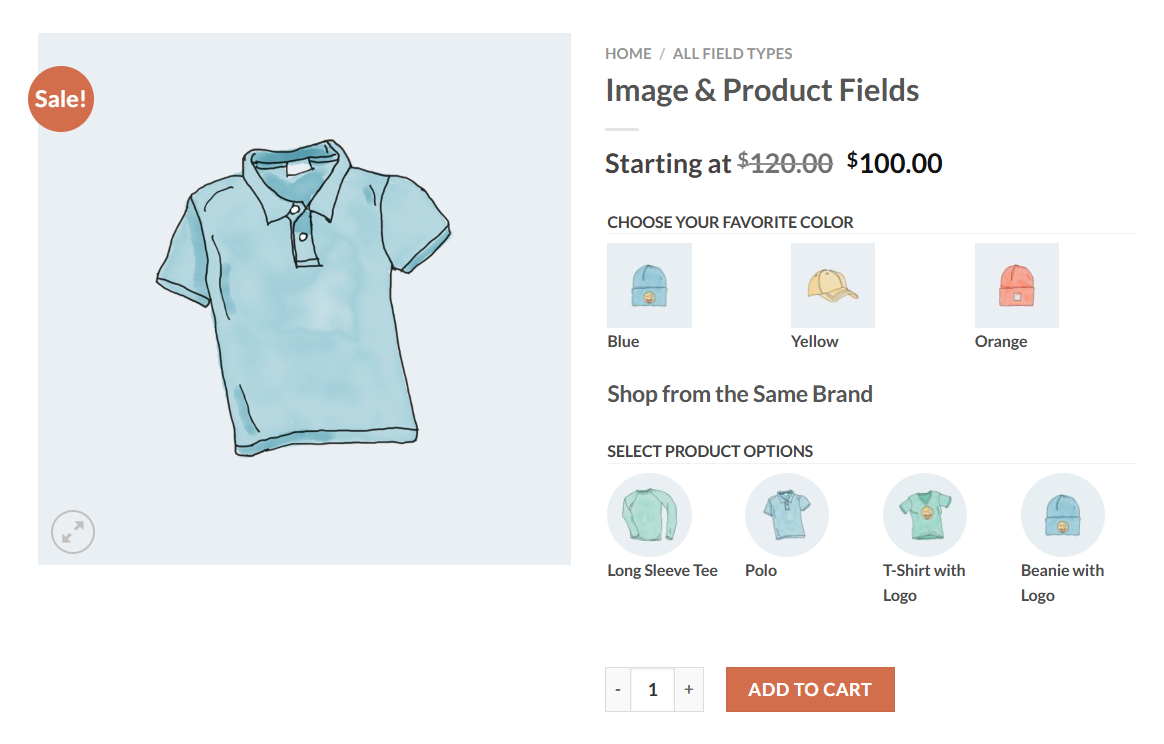Select the T-Shirt with Logo option
Screen dimensions: 1164x744
(x=924, y=514)
